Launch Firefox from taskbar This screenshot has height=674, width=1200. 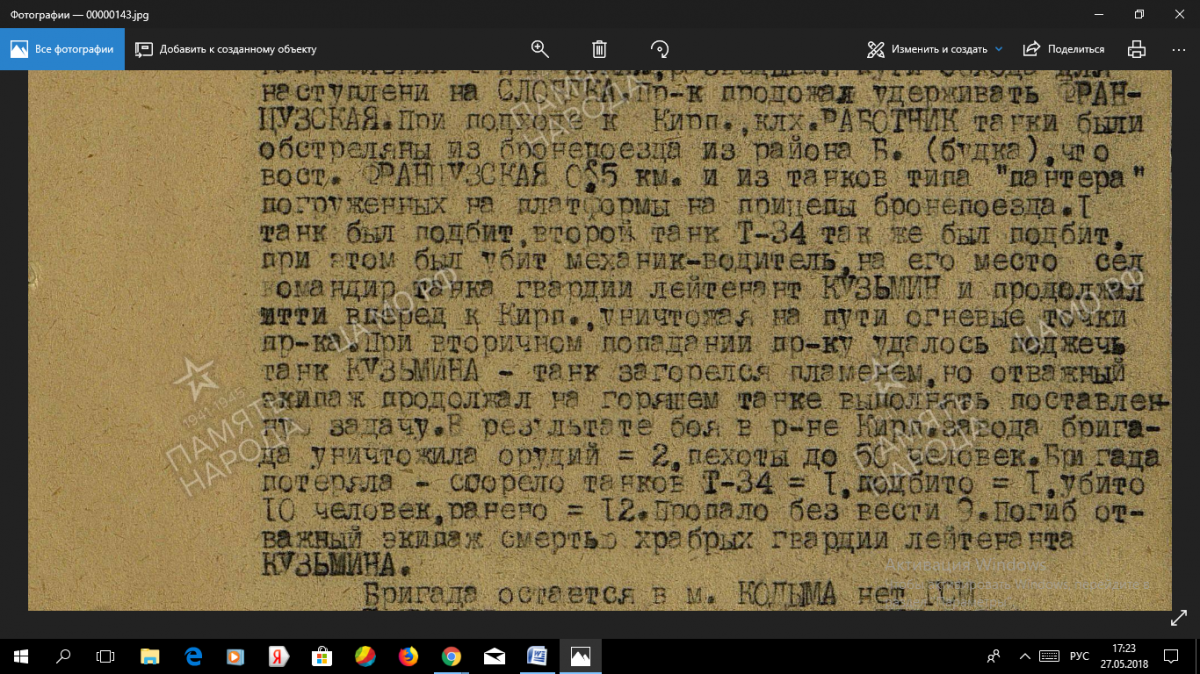(x=408, y=656)
